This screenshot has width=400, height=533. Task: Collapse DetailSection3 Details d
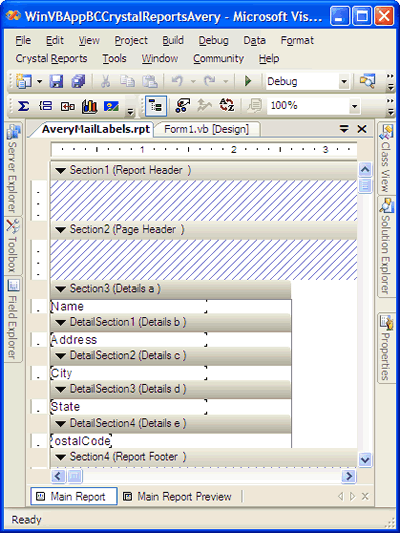pos(61,390)
